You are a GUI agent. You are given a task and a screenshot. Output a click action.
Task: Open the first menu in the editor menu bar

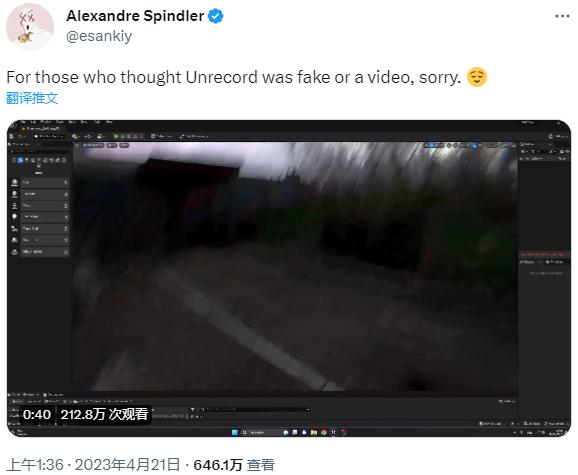(x=23, y=122)
